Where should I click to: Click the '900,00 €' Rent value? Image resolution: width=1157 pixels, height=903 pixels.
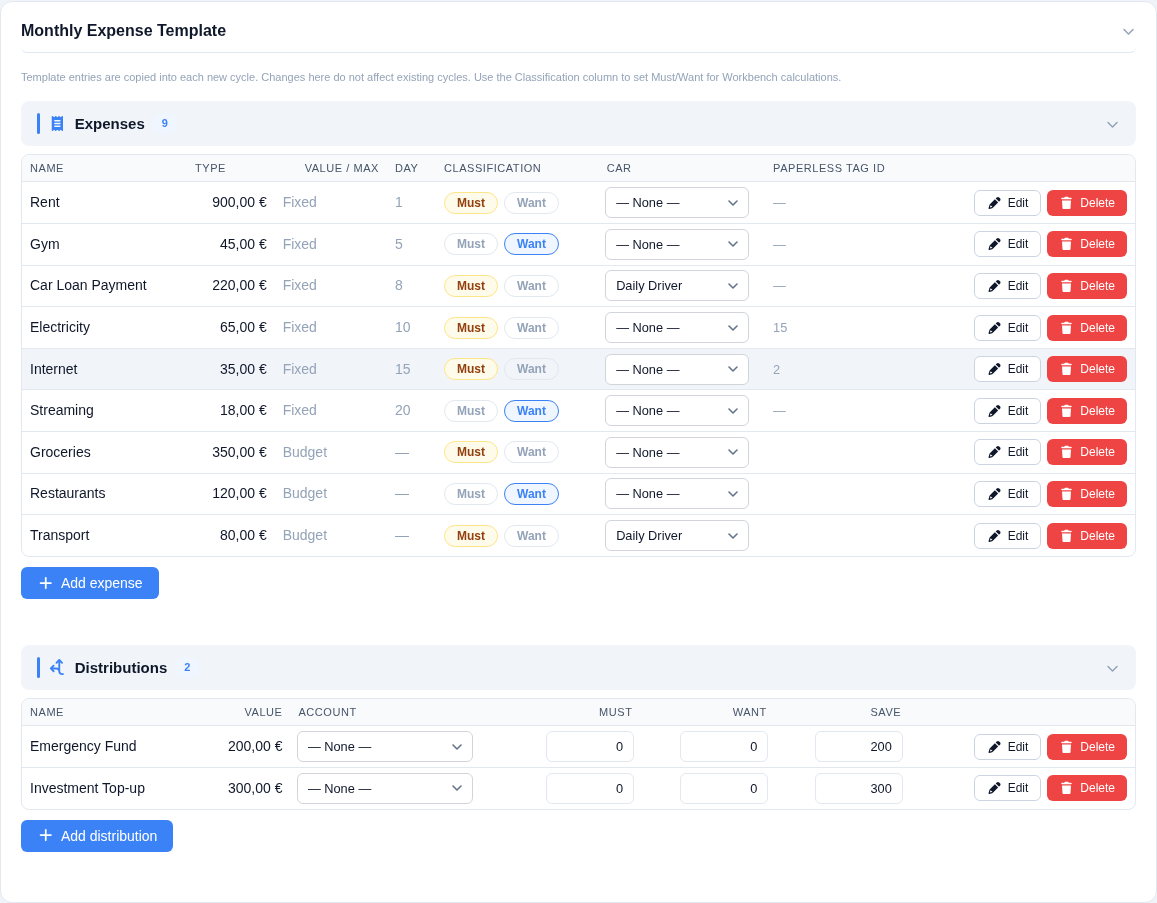click(239, 202)
